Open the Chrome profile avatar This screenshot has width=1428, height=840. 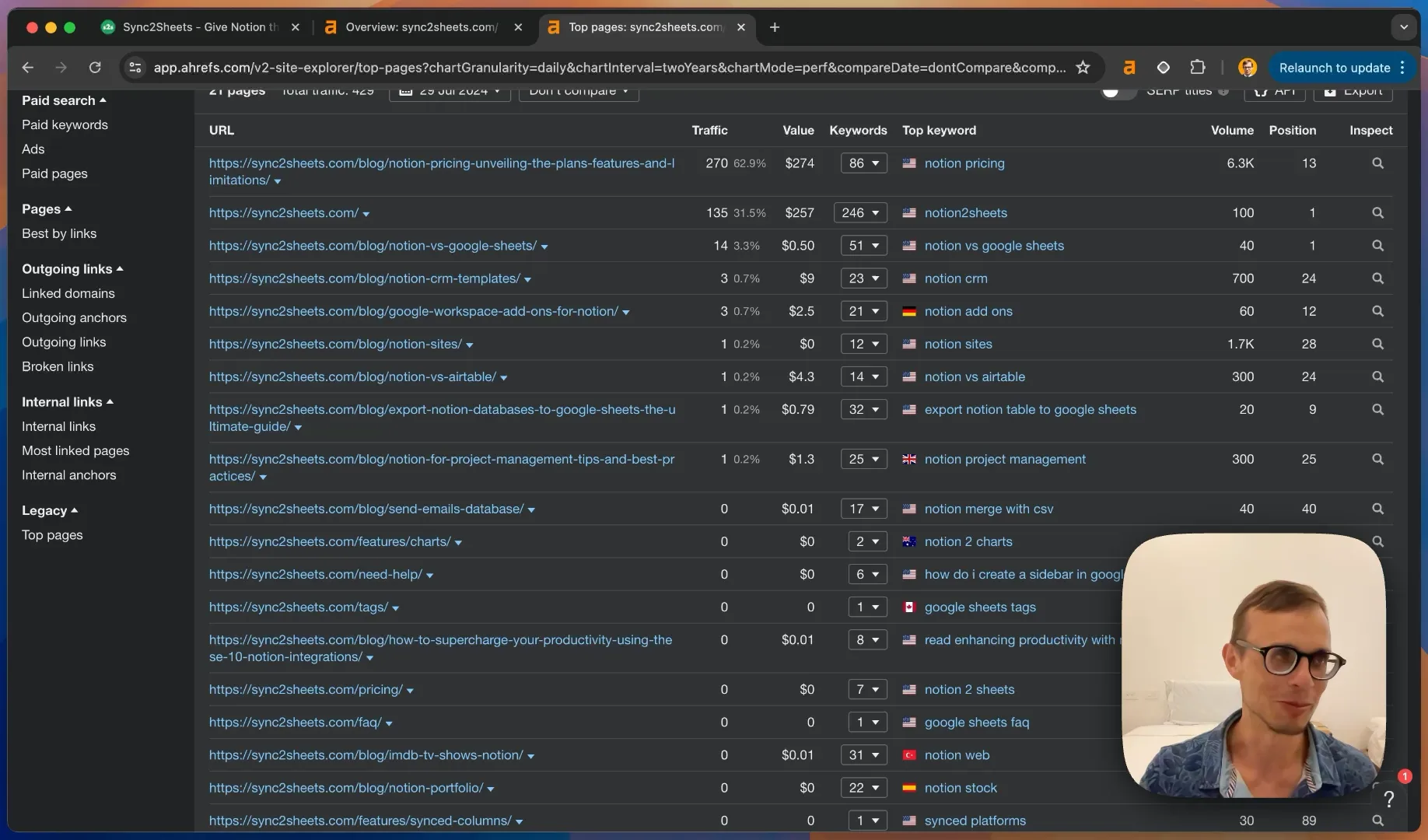point(1248,68)
